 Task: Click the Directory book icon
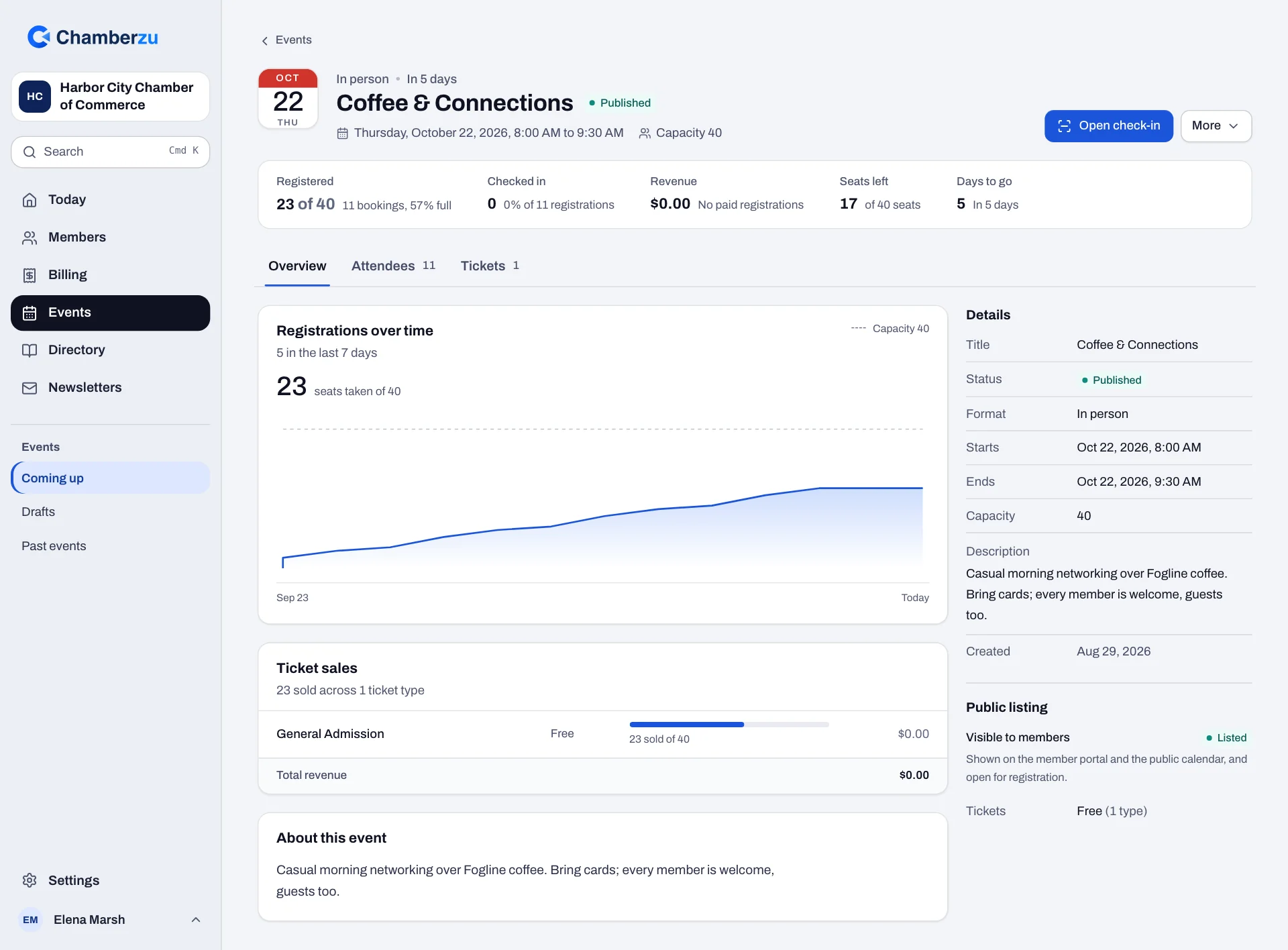coord(30,350)
